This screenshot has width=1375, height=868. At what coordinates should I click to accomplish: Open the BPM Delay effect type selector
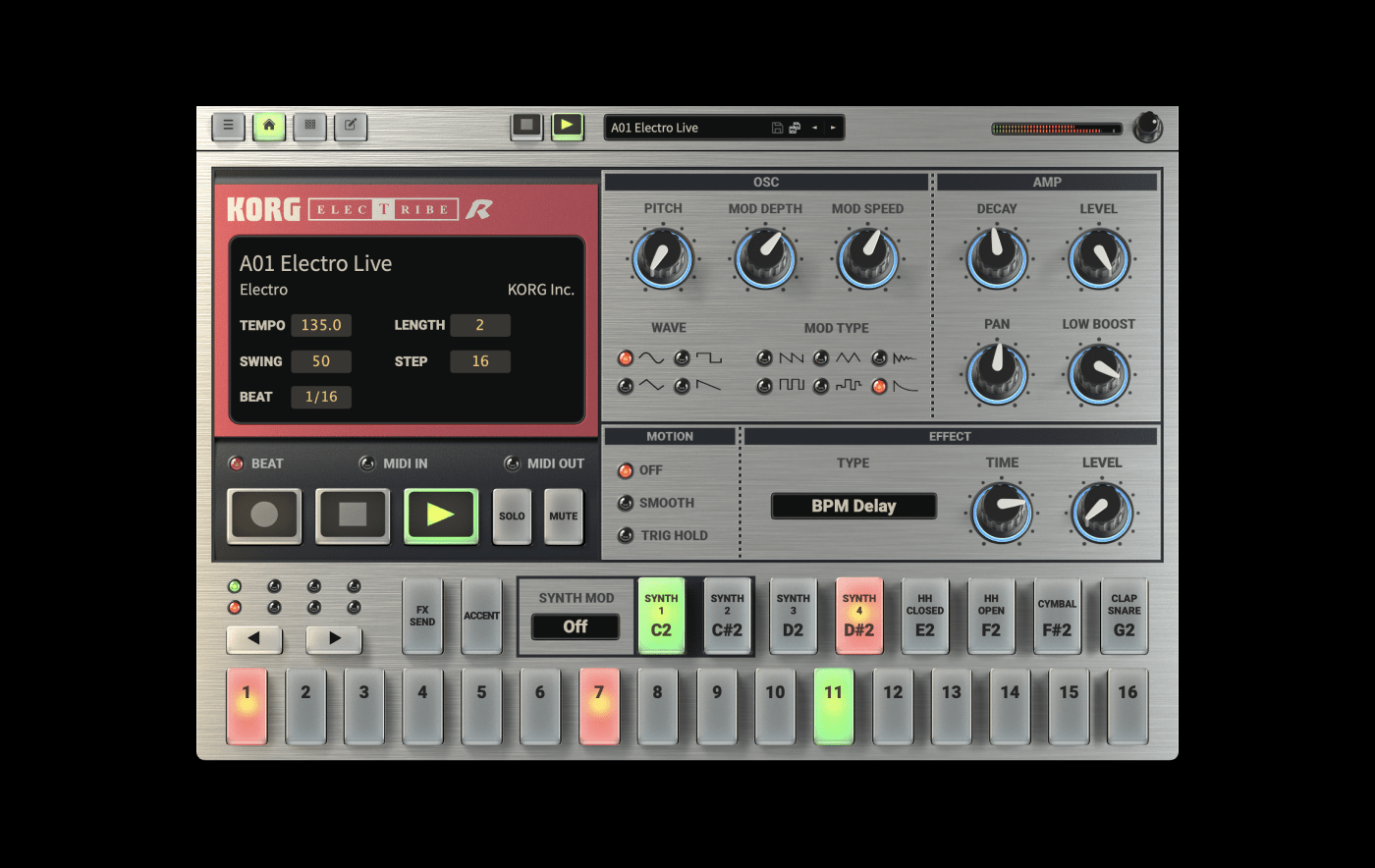tap(853, 506)
